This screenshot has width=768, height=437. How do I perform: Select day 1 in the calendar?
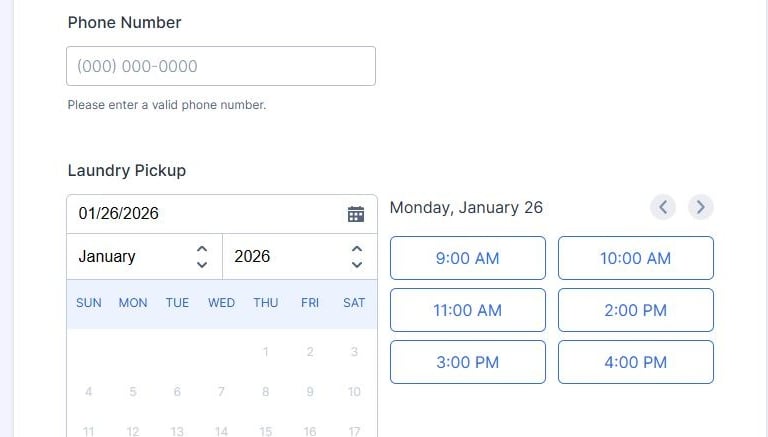[266, 352]
